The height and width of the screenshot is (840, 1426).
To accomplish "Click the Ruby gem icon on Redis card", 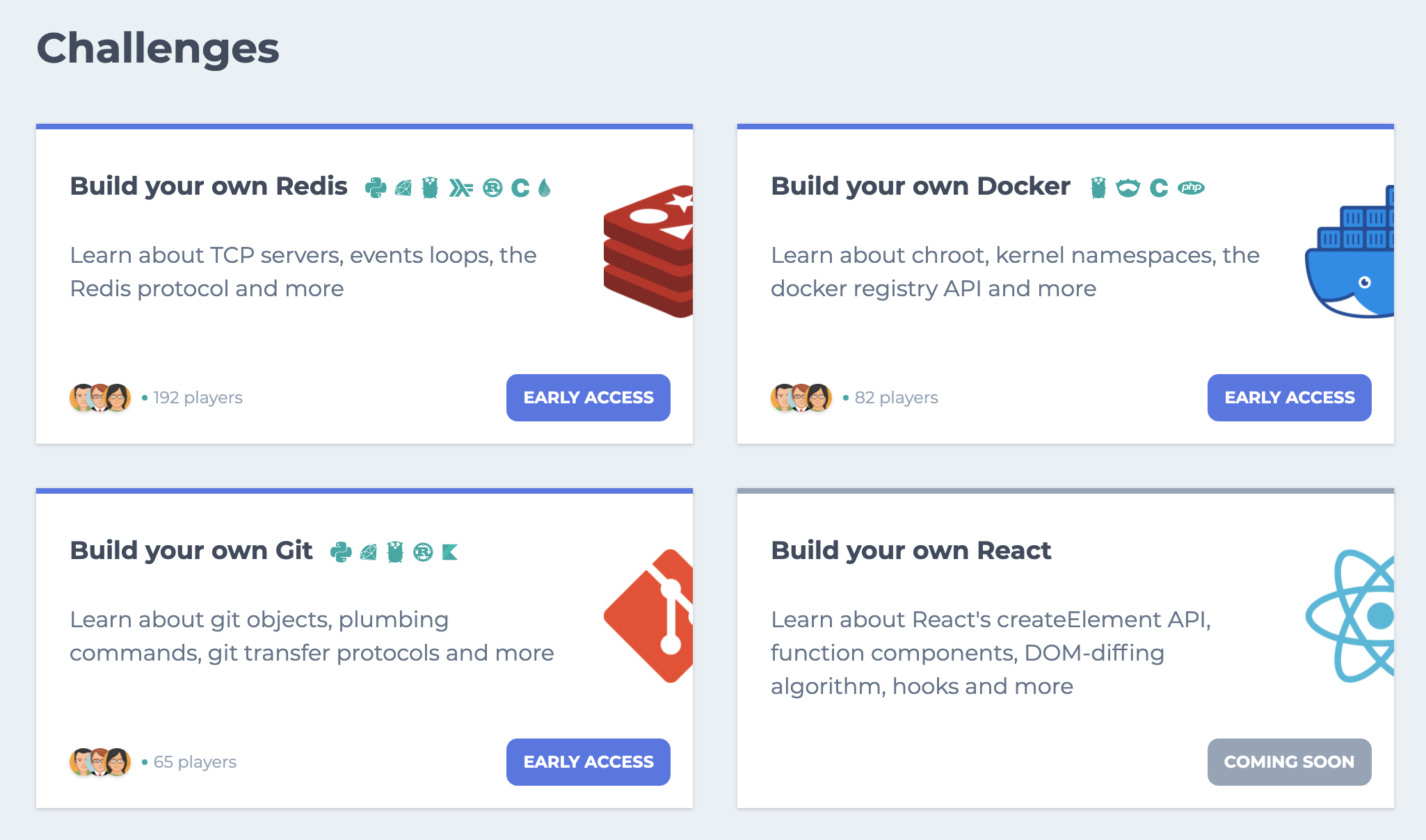I will [x=403, y=188].
